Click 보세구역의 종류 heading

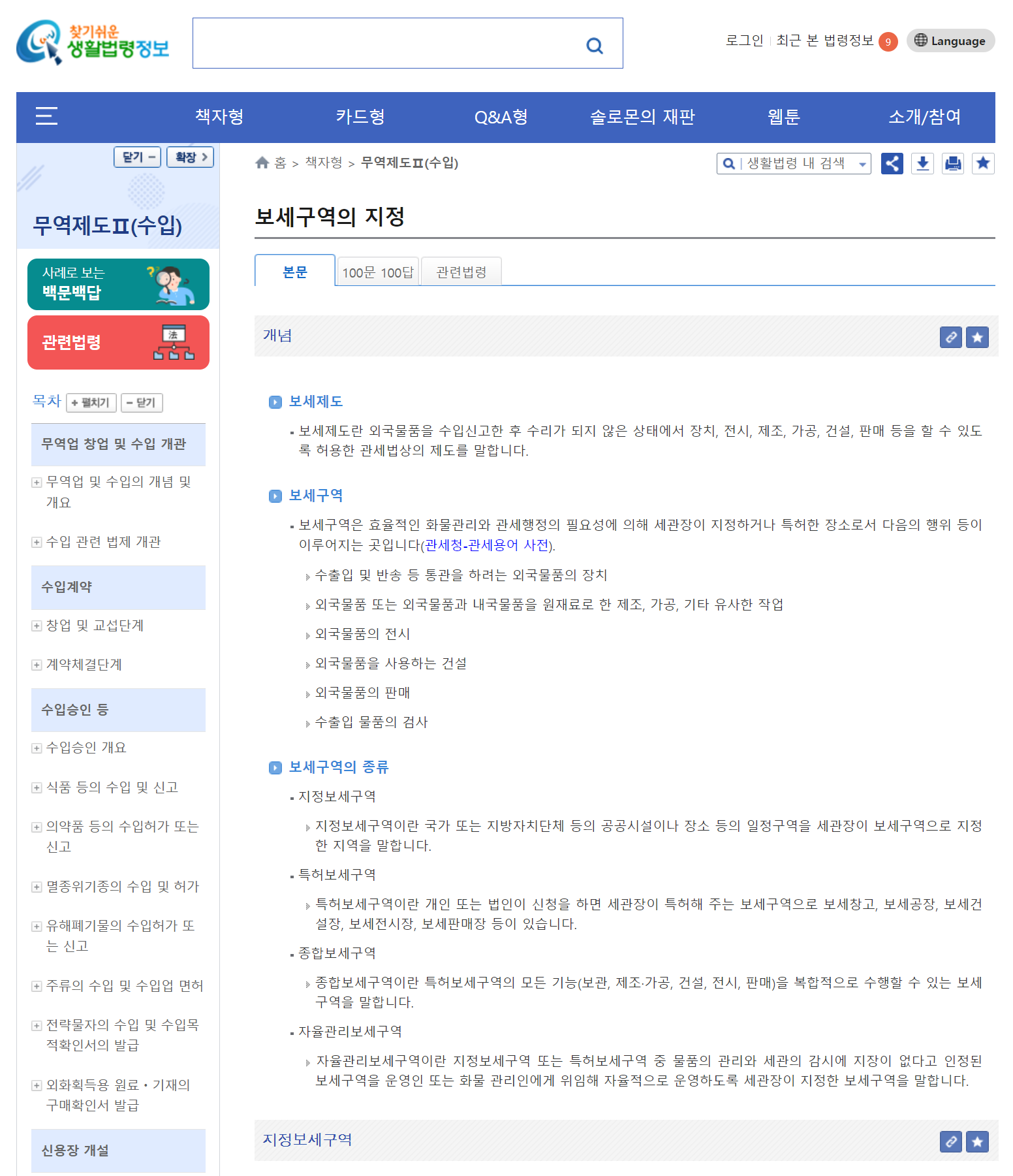339,767
